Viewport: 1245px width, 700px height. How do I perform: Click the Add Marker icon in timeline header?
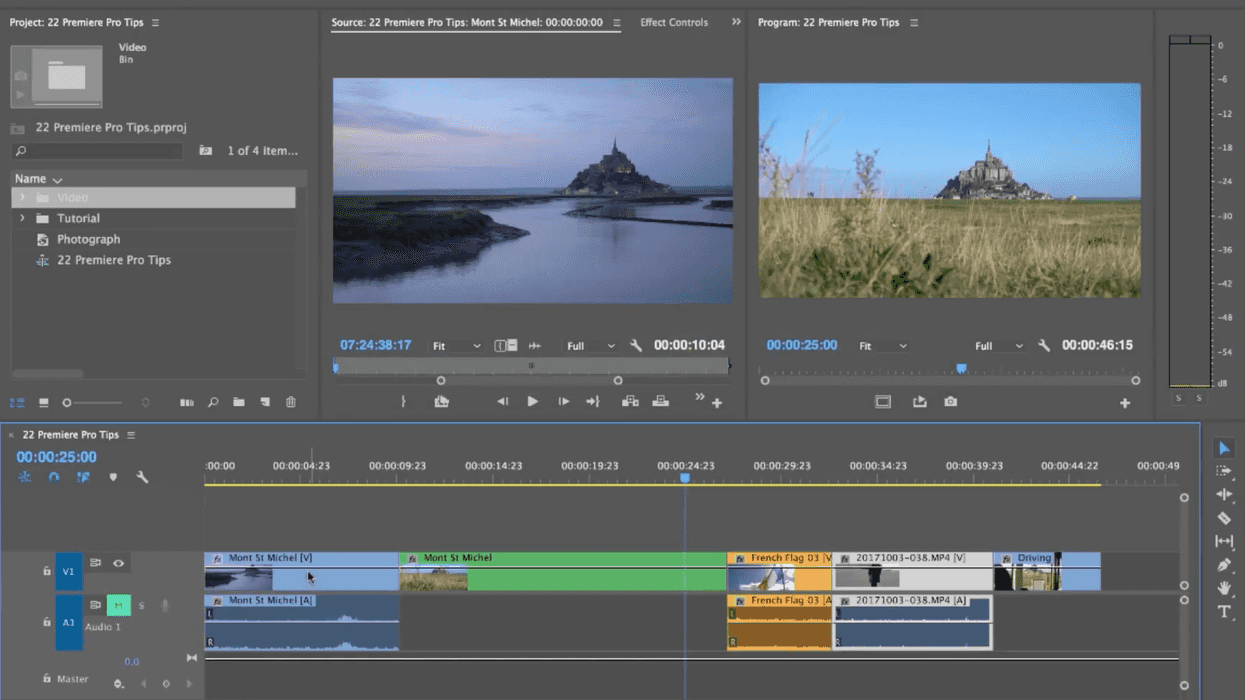click(113, 478)
